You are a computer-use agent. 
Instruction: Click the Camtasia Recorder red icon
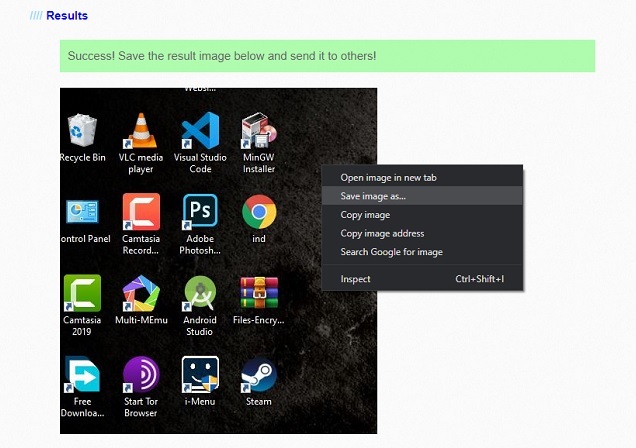pos(141,212)
